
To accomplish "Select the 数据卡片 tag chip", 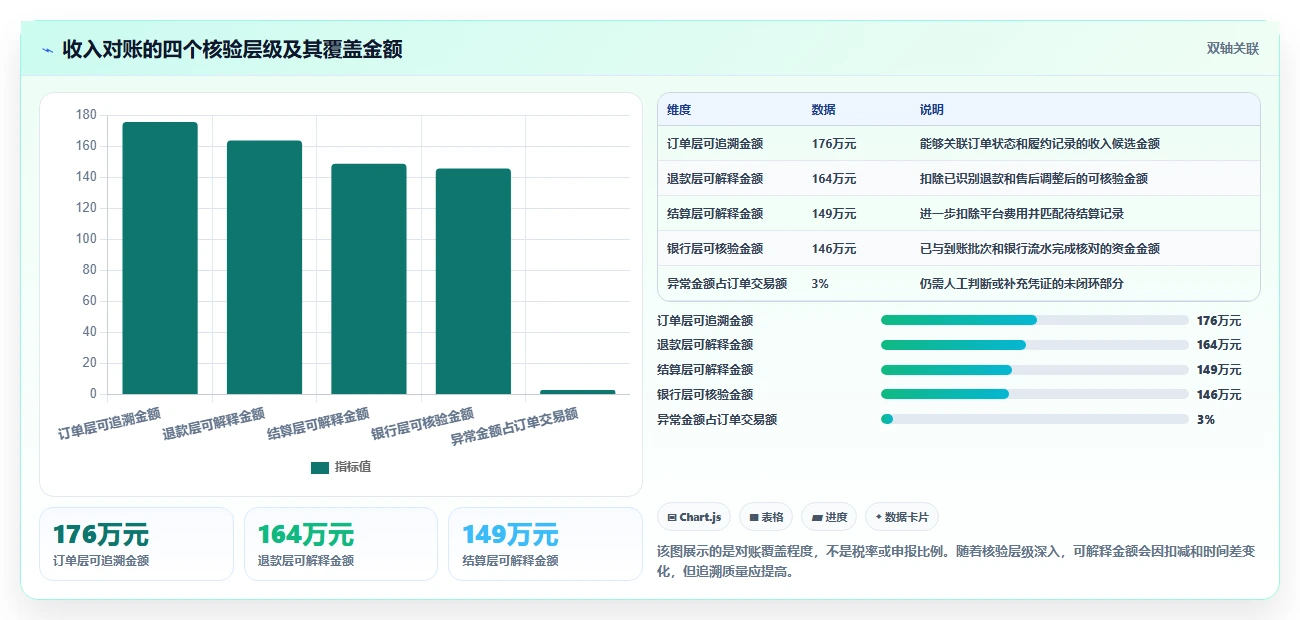I will pos(902,517).
